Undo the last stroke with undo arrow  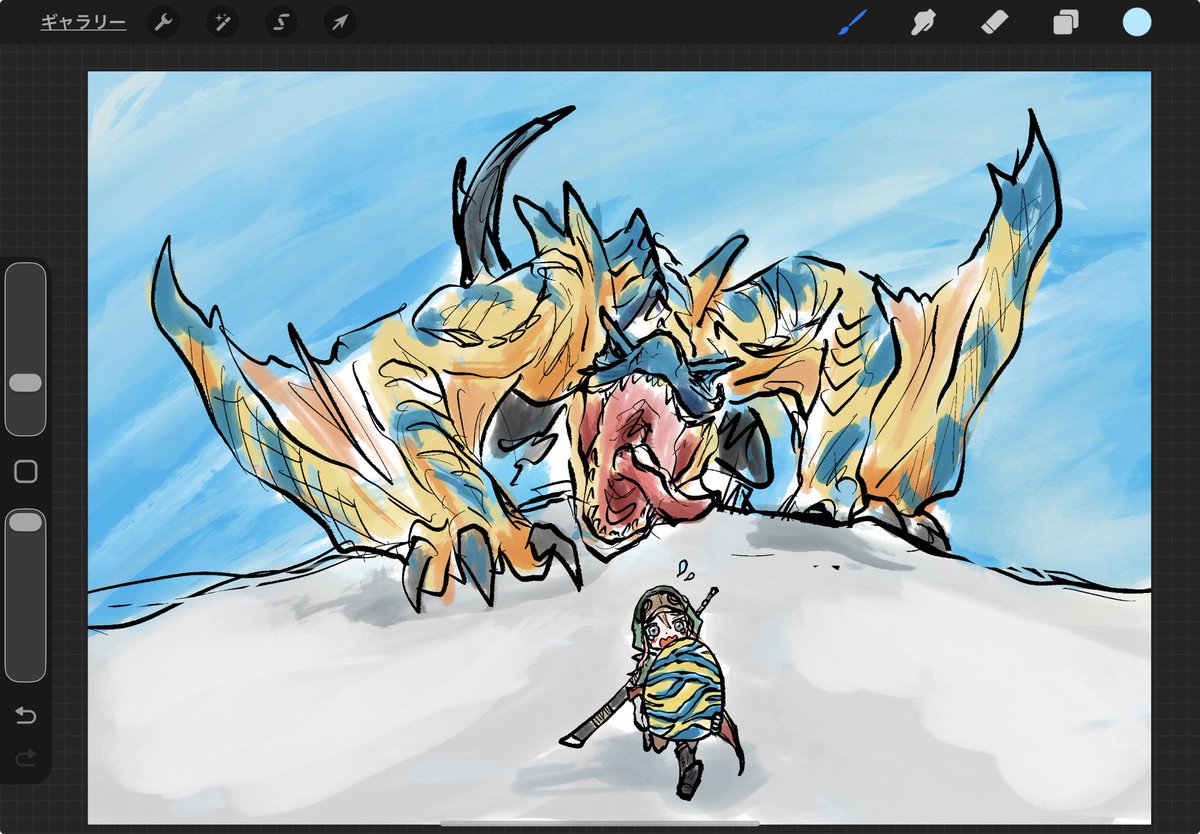tap(25, 715)
